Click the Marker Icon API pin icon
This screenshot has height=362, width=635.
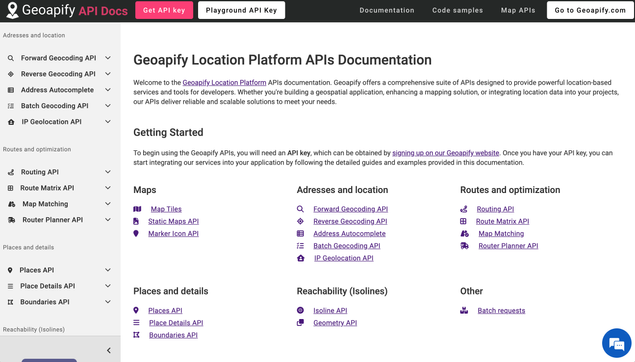(x=136, y=234)
